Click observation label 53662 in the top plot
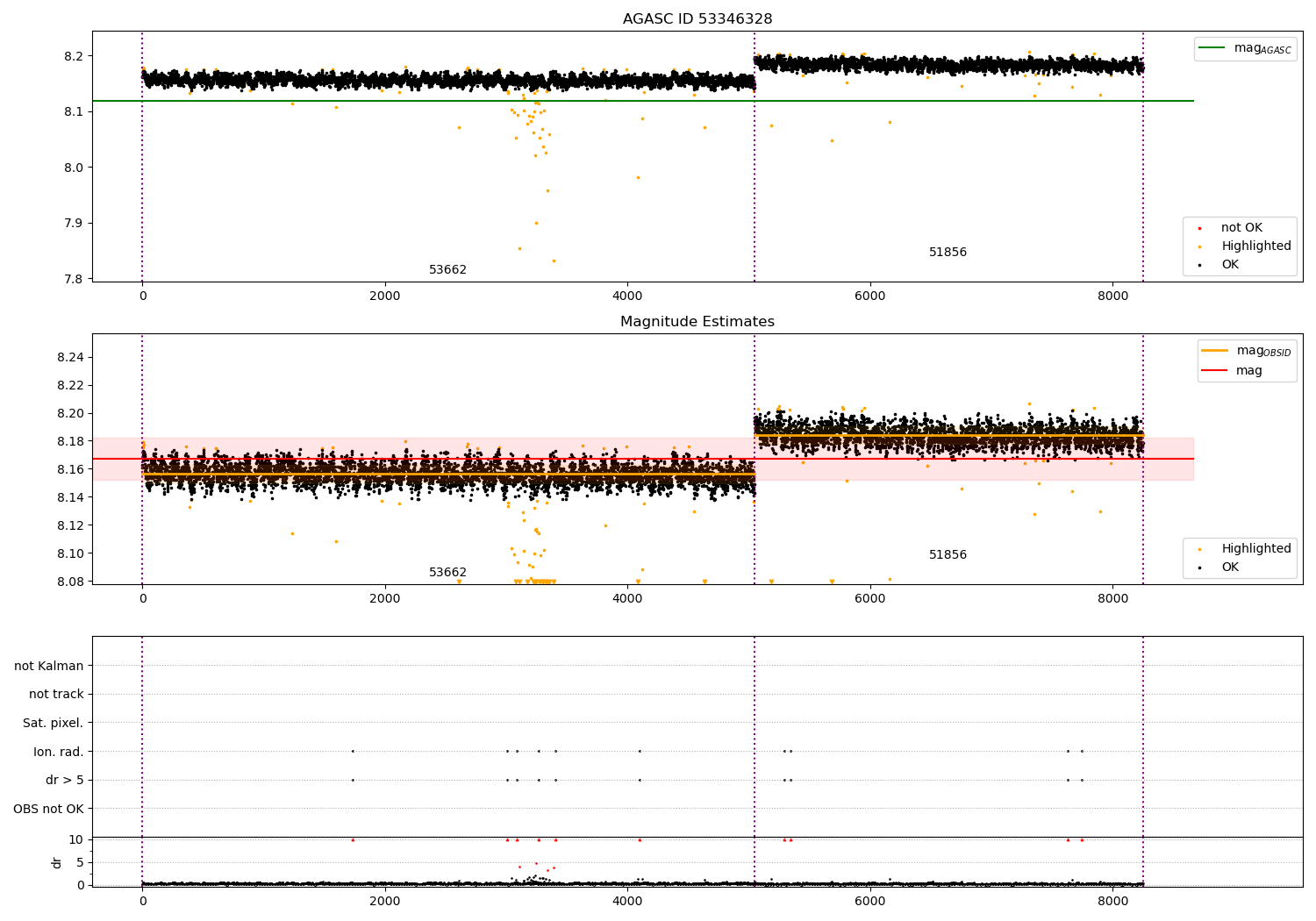The height and width of the screenshot is (921, 1316). [447, 270]
